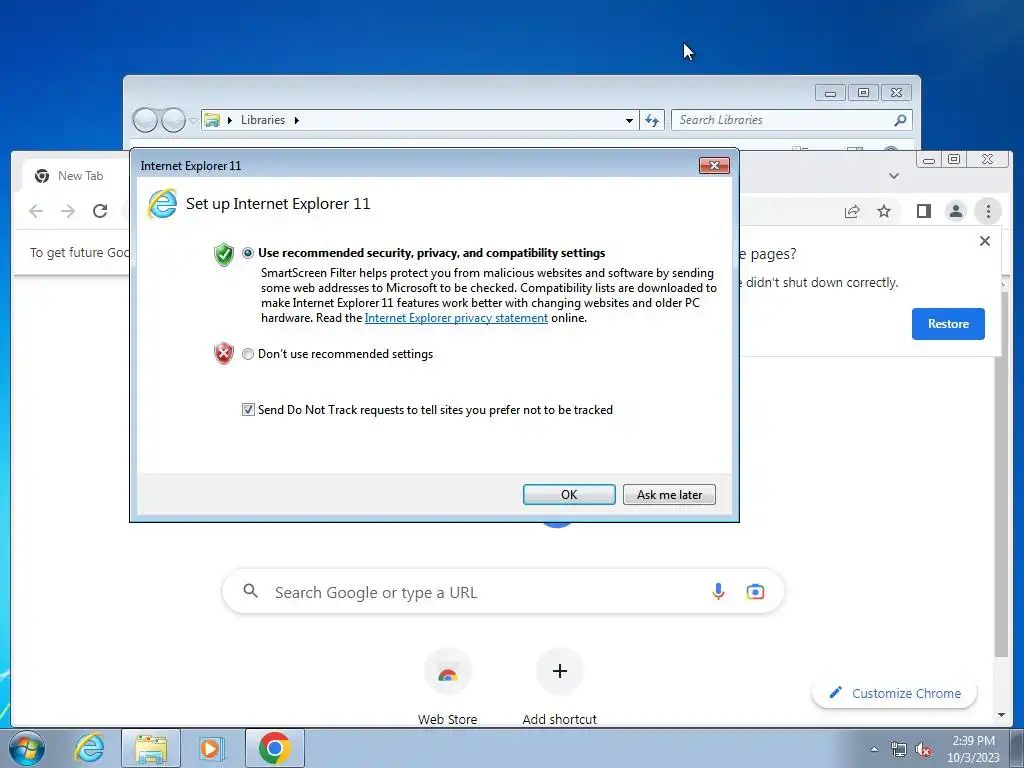Bookmark this tab with star icon
Screen dimensions: 1024x768
[x=884, y=211]
